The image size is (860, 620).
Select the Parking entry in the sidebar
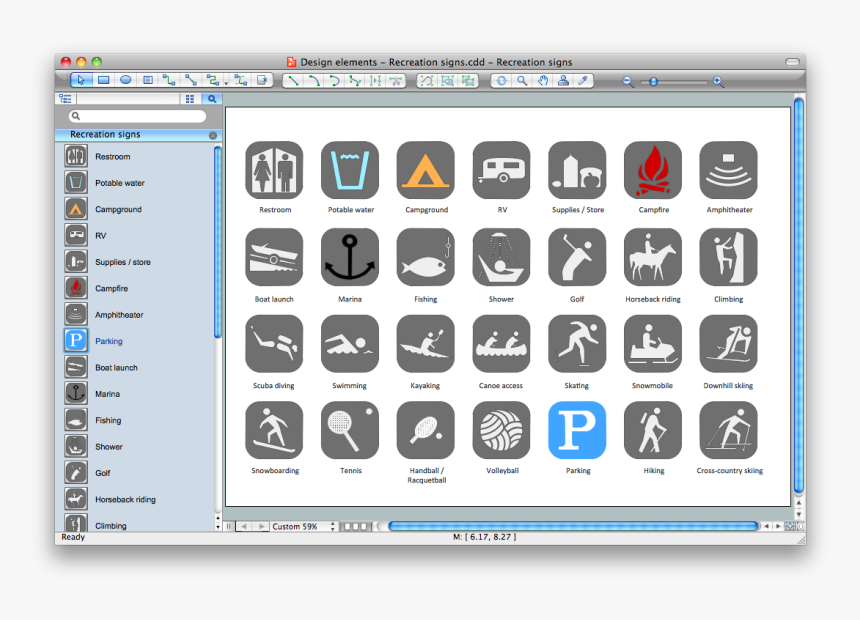point(108,341)
